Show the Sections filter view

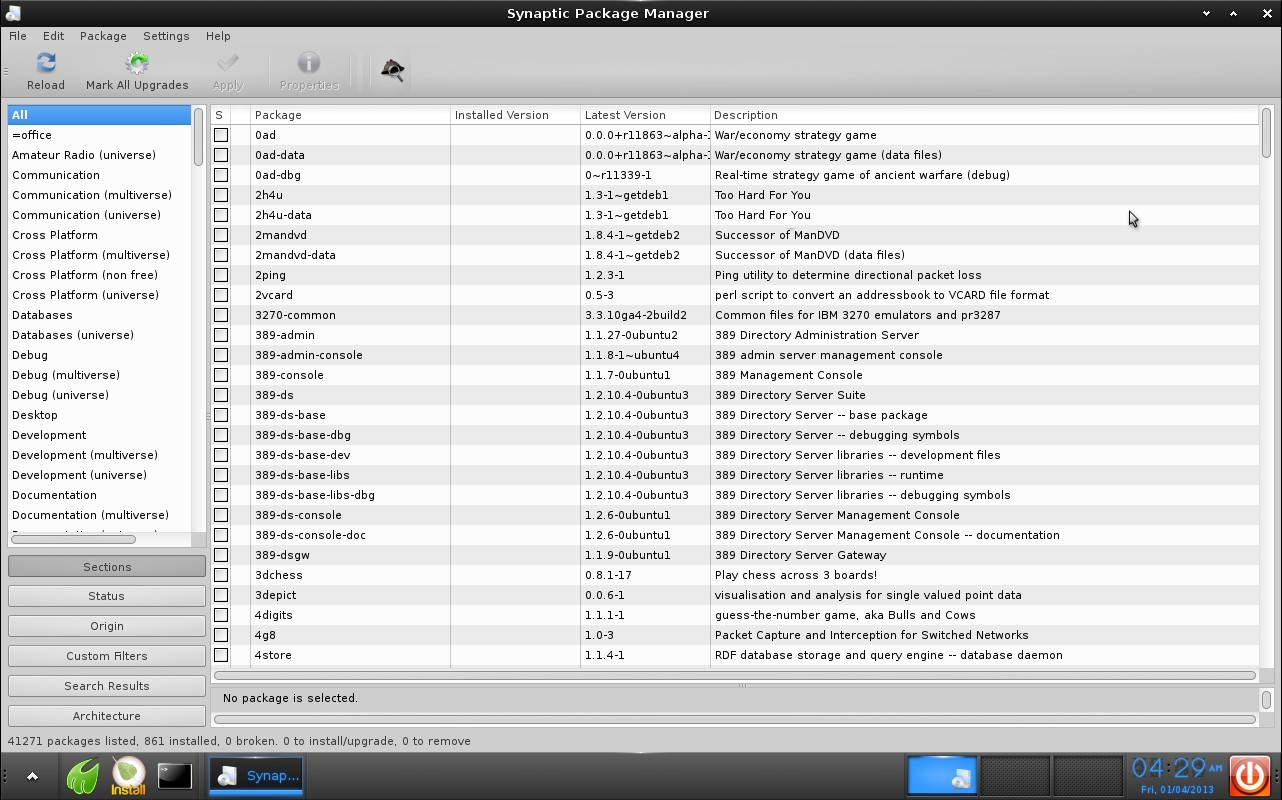107,567
